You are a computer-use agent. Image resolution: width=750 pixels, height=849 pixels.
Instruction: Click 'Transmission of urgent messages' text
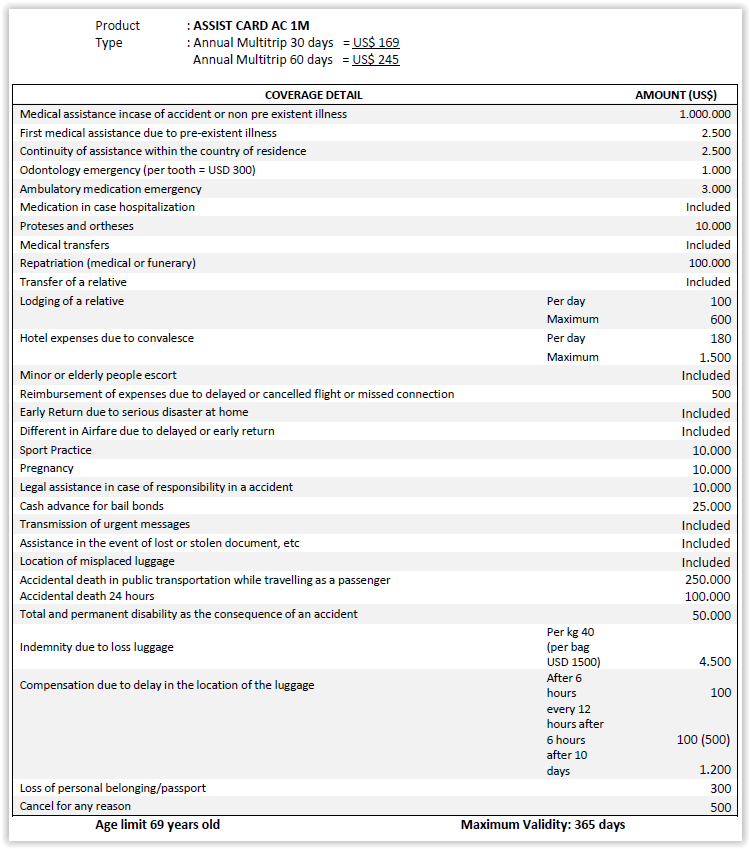pos(105,524)
